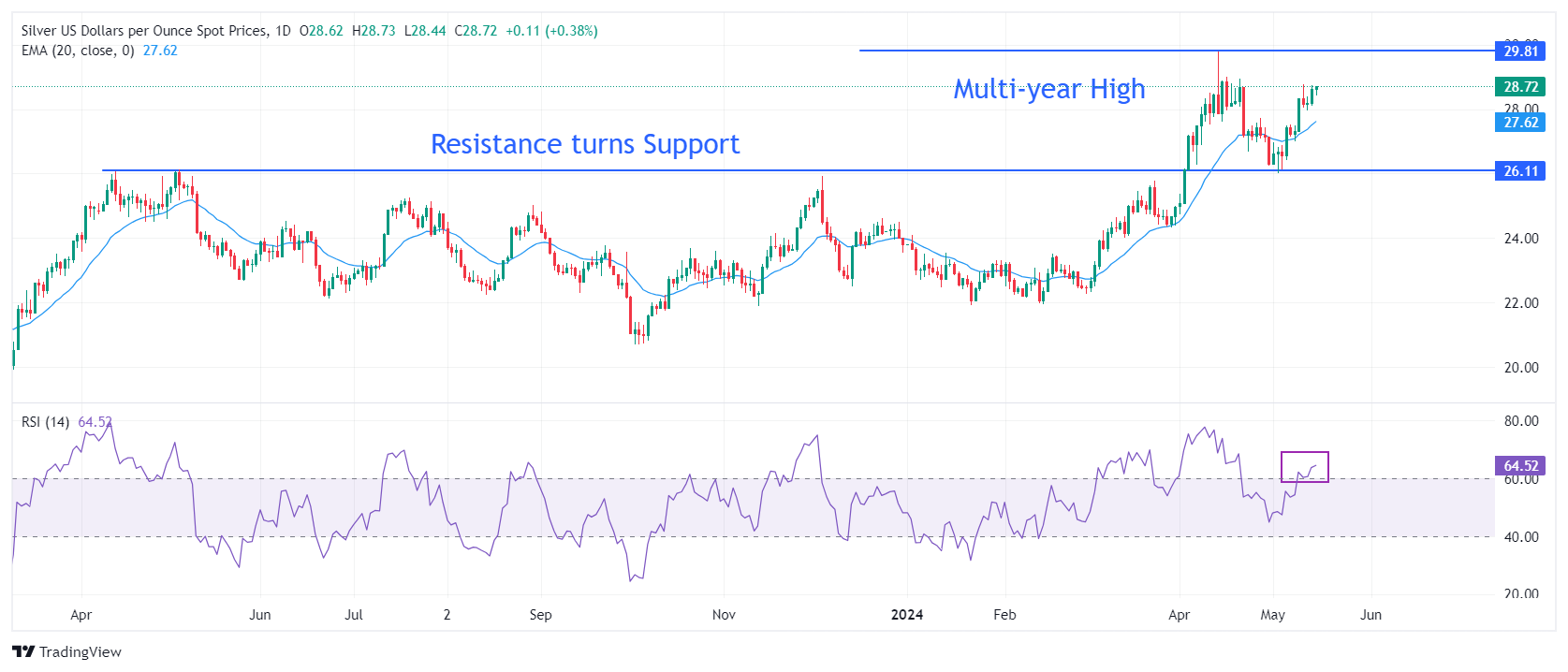The image size is (1568, 672).
Task: Click the 40.00 level on the RSI scale
Action: [1520, 537]
